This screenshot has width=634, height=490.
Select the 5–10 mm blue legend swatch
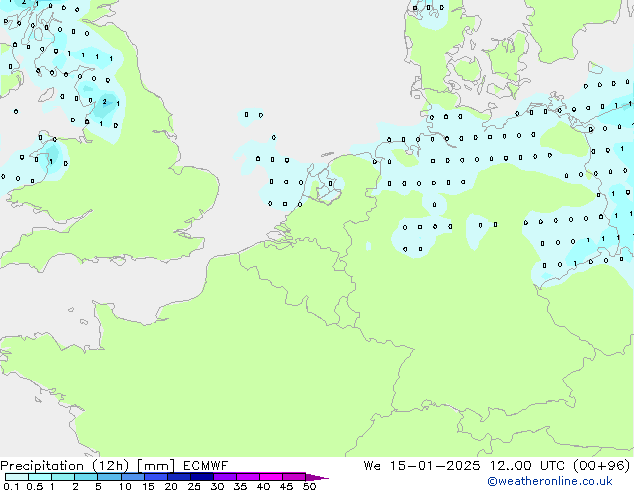point(109,477)
